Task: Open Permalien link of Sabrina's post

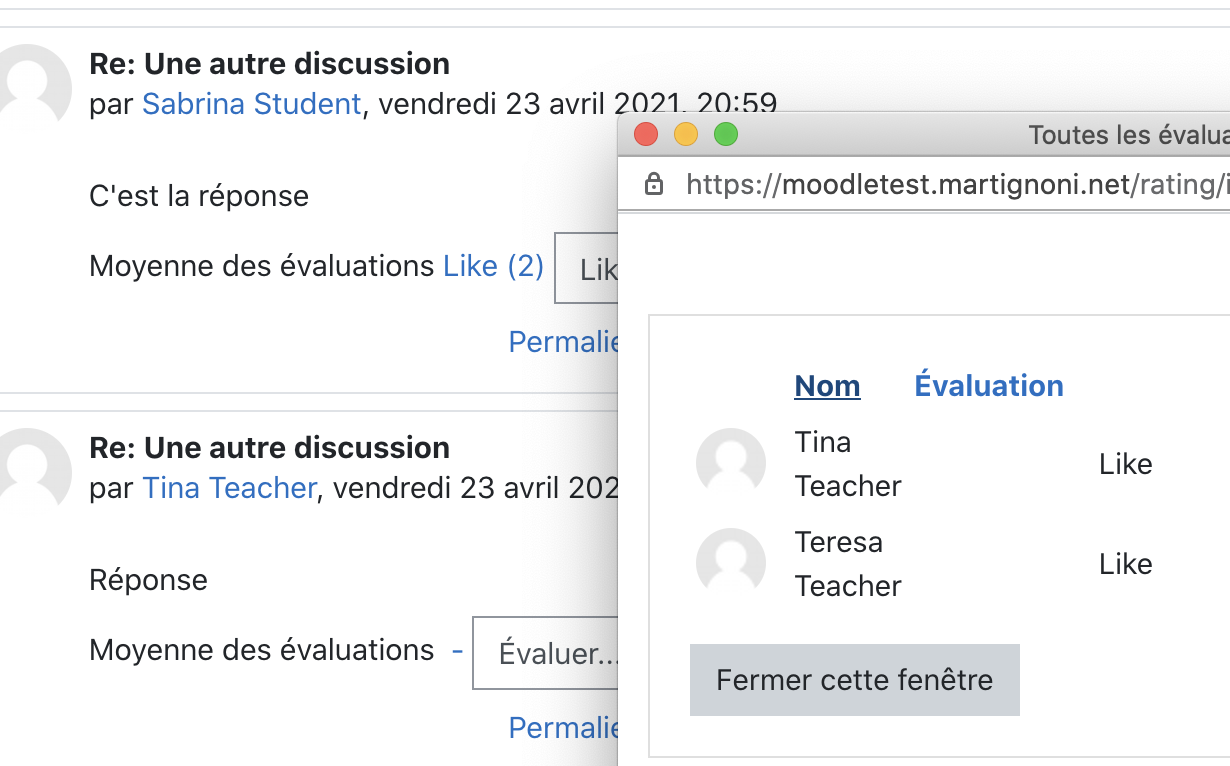Action: tap(564, 342)
